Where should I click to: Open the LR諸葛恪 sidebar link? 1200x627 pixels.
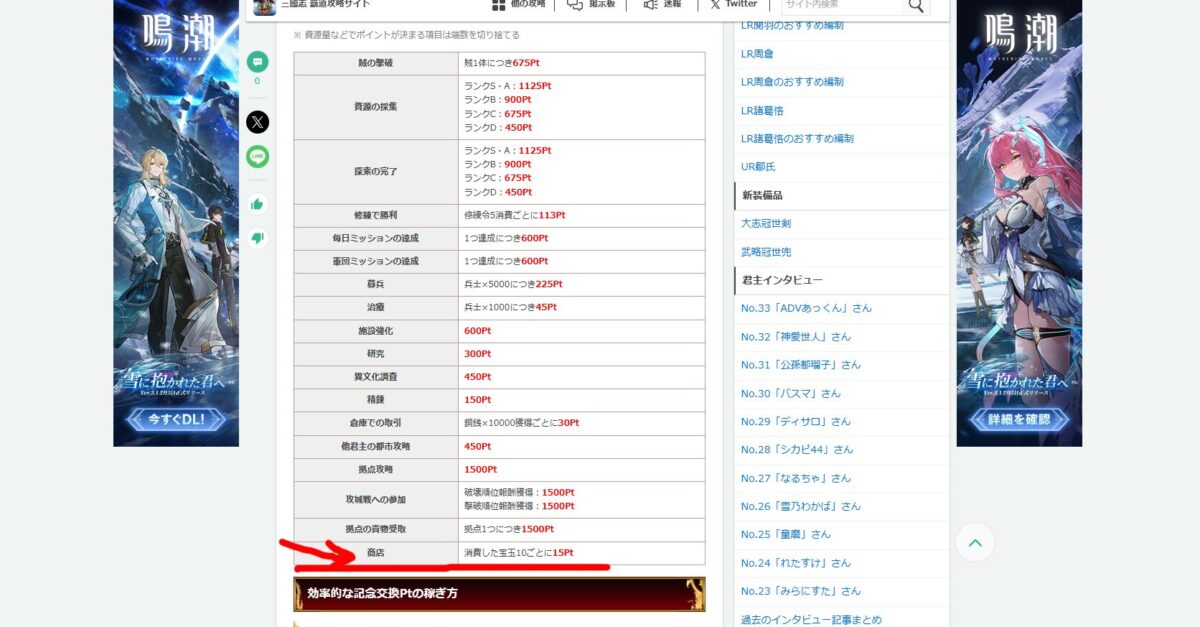[762, 110]
